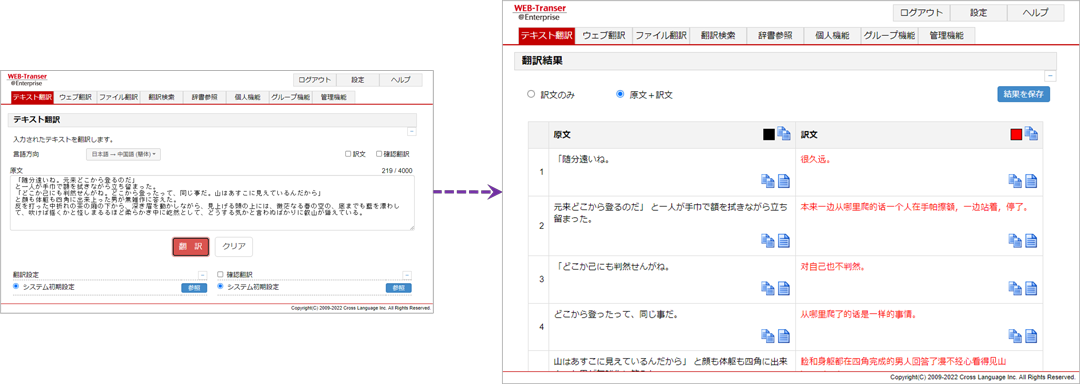
Task: Collapse テキスト翻訳 panel with minus button
Action: pos(411,131)
